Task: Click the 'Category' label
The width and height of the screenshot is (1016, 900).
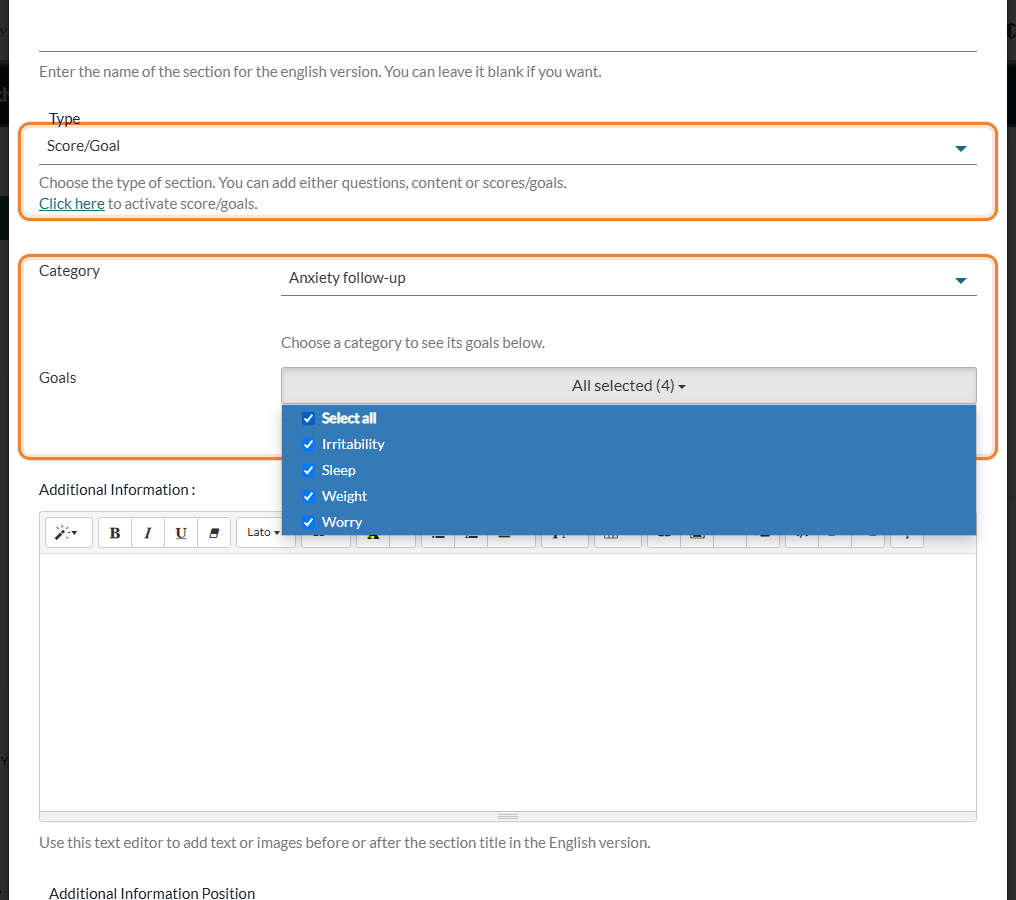Action: pyautogui.click(x=69, y=271)
